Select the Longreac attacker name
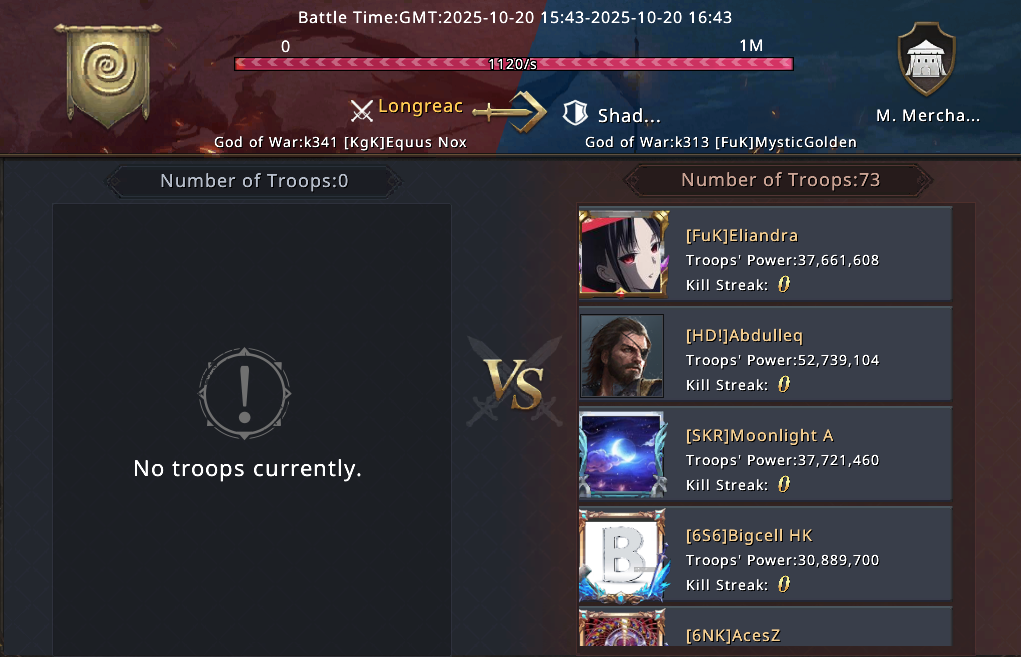The height and width of the screenshot is (657, 1021). (x=420, y=106)
